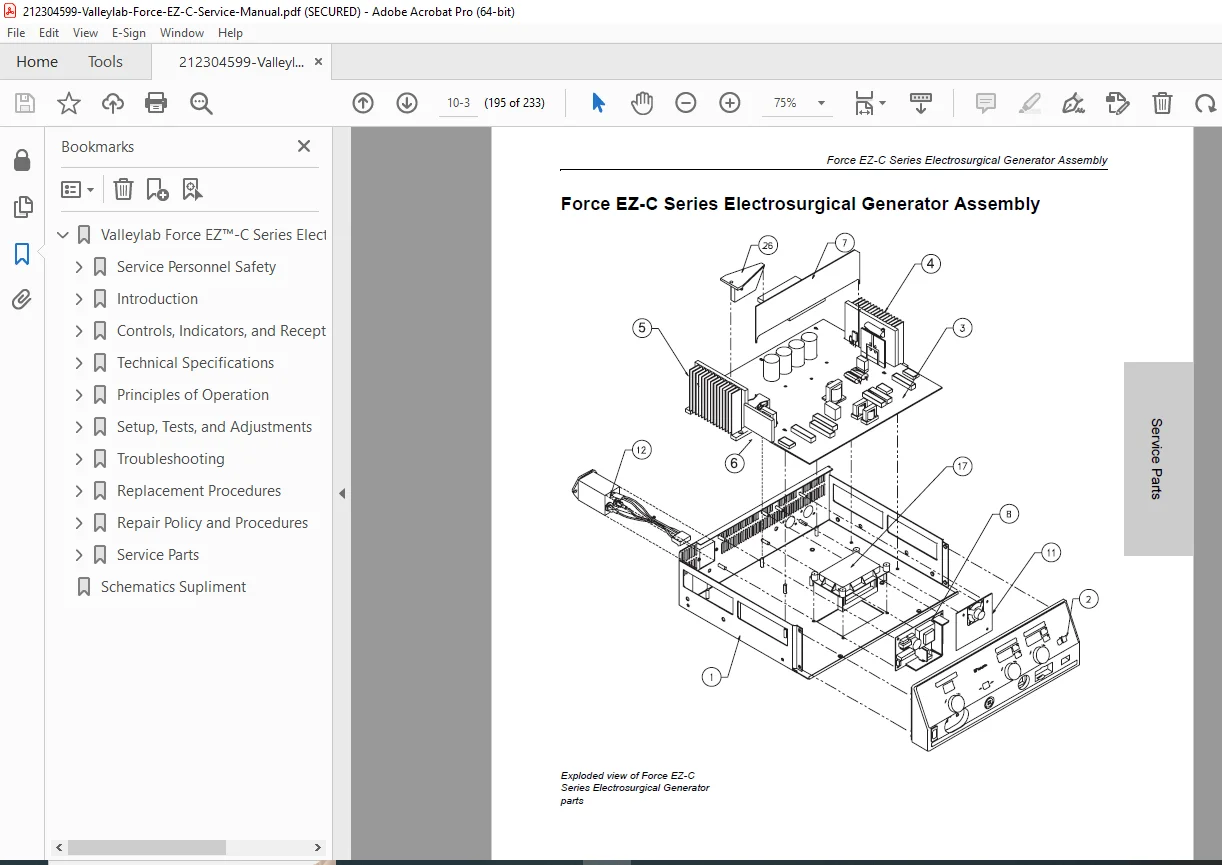
Task: Open Schematics Supliment bookmark
Action: point(173,587)
